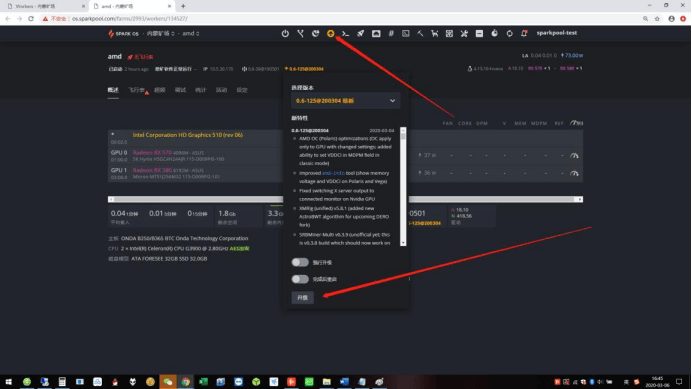Open a new browser tab
This screenshot has width=692, height=389.
(x=183, y=6)
